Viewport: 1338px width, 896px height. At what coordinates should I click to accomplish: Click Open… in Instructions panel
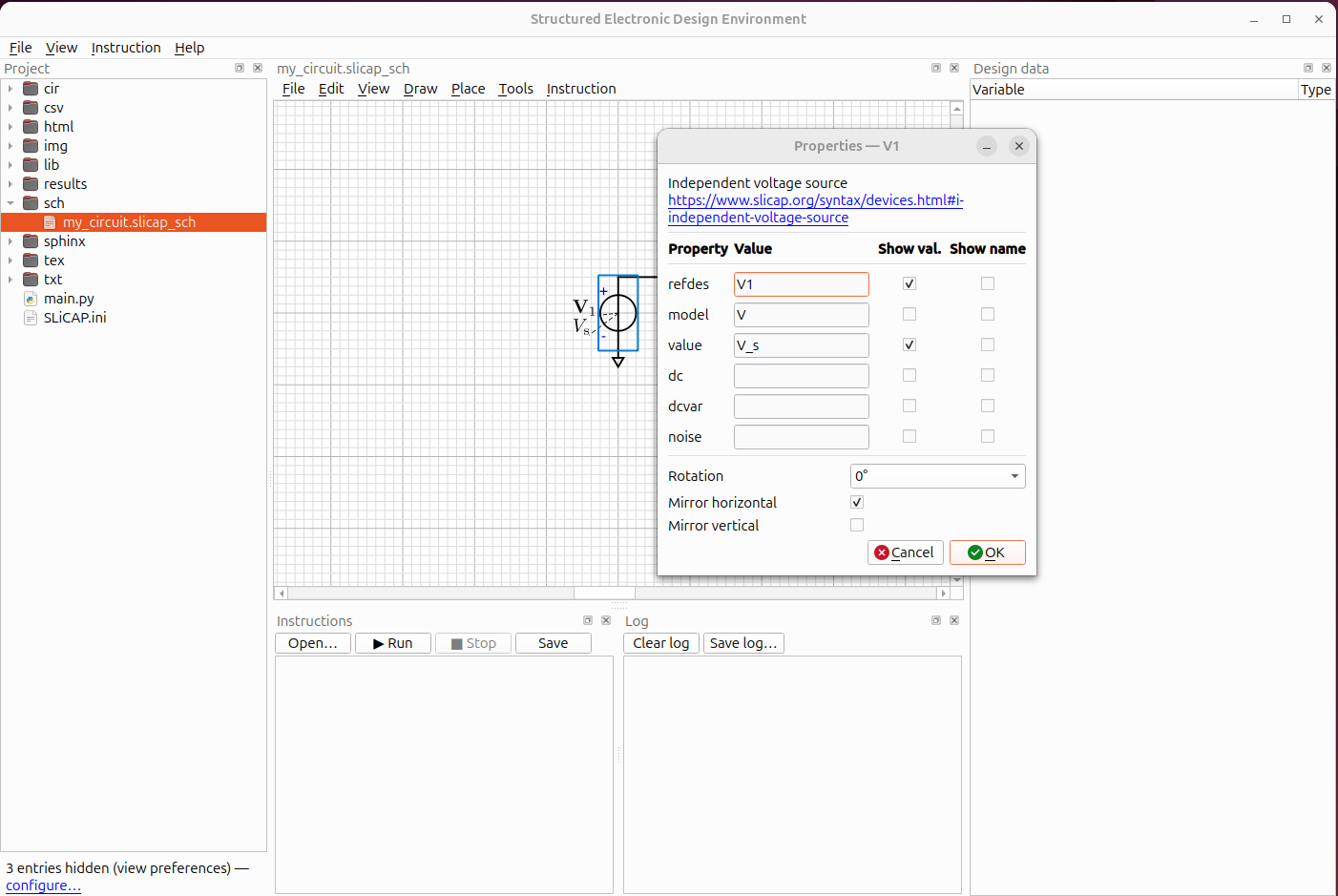click(x=313, y=643)
